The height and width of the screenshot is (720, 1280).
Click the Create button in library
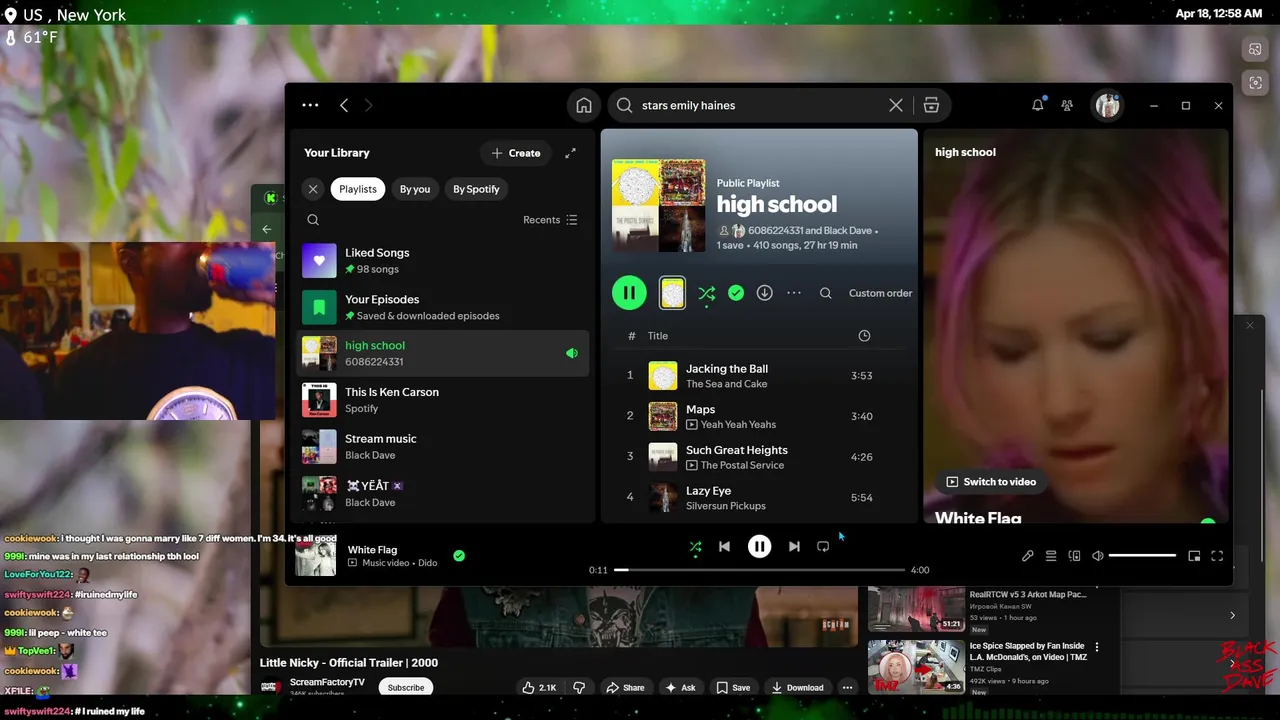point(516,153)
